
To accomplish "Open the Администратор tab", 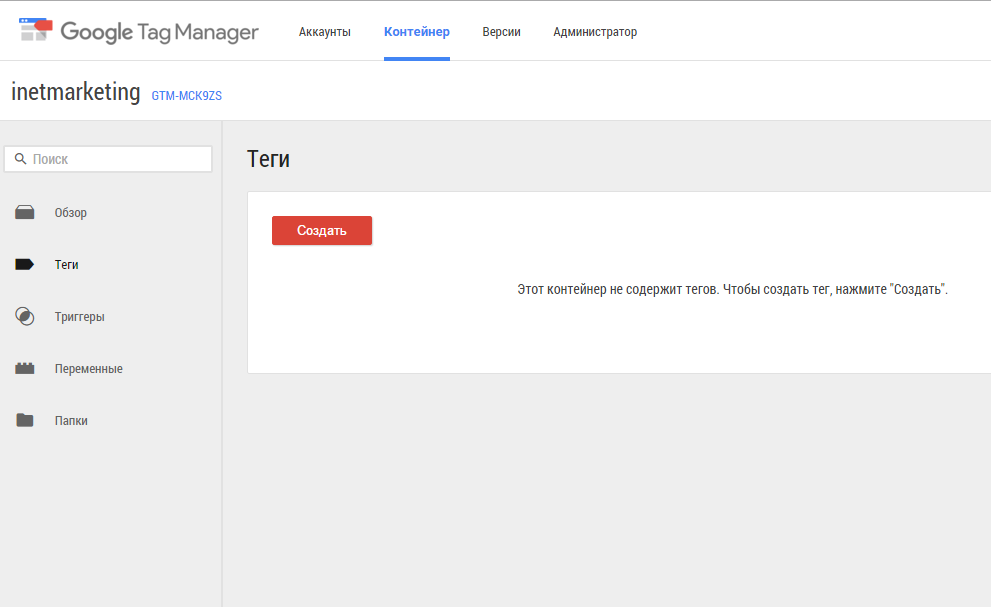I will [595, 32].
